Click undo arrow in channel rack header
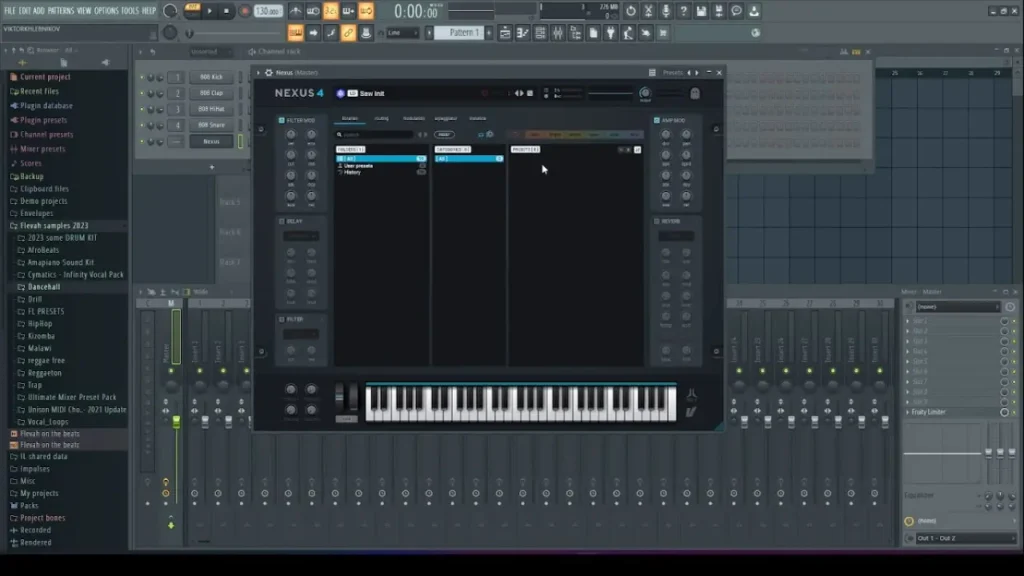 151,51
